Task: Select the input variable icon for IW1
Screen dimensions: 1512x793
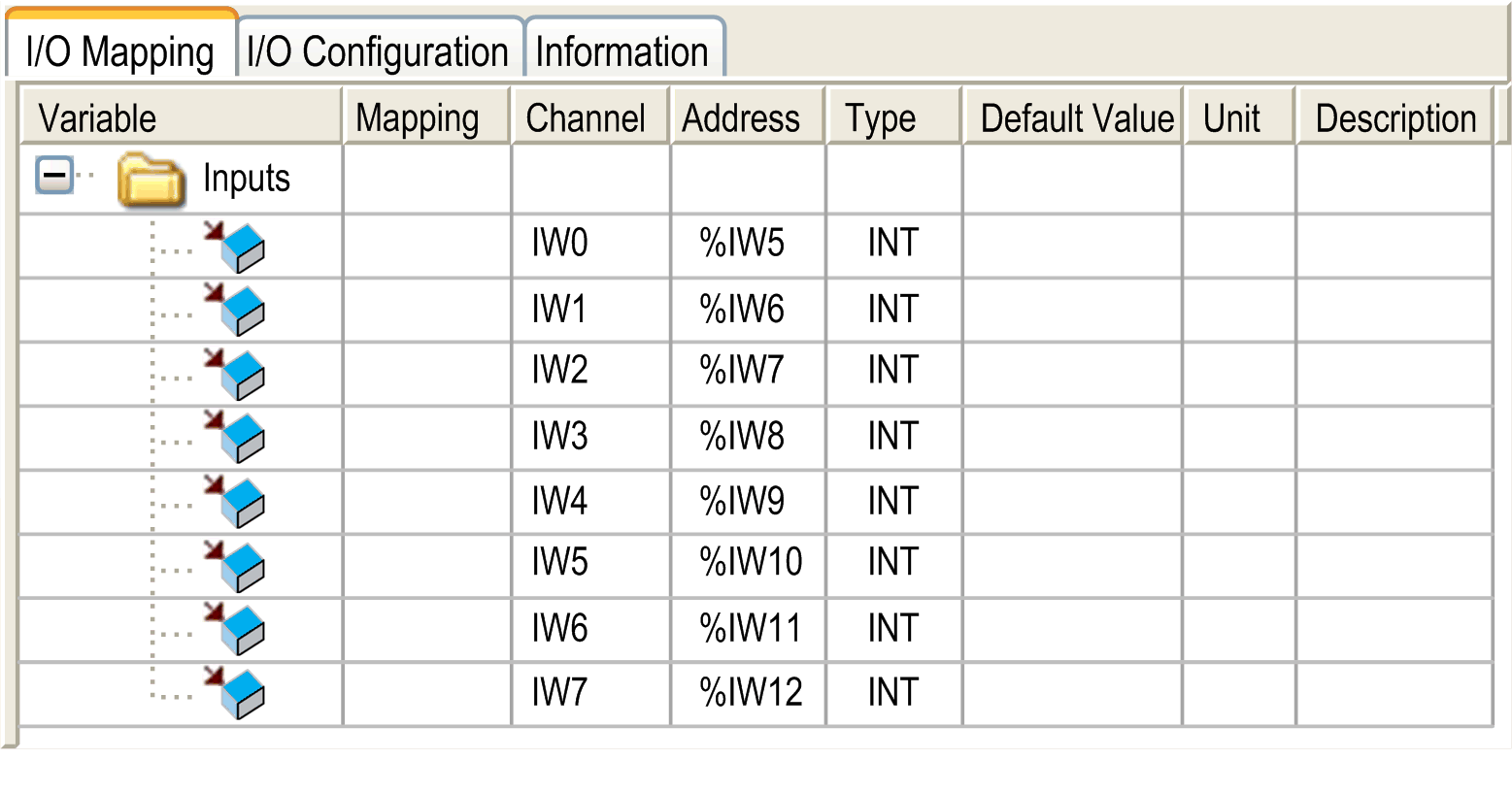Action: point(235,310)
